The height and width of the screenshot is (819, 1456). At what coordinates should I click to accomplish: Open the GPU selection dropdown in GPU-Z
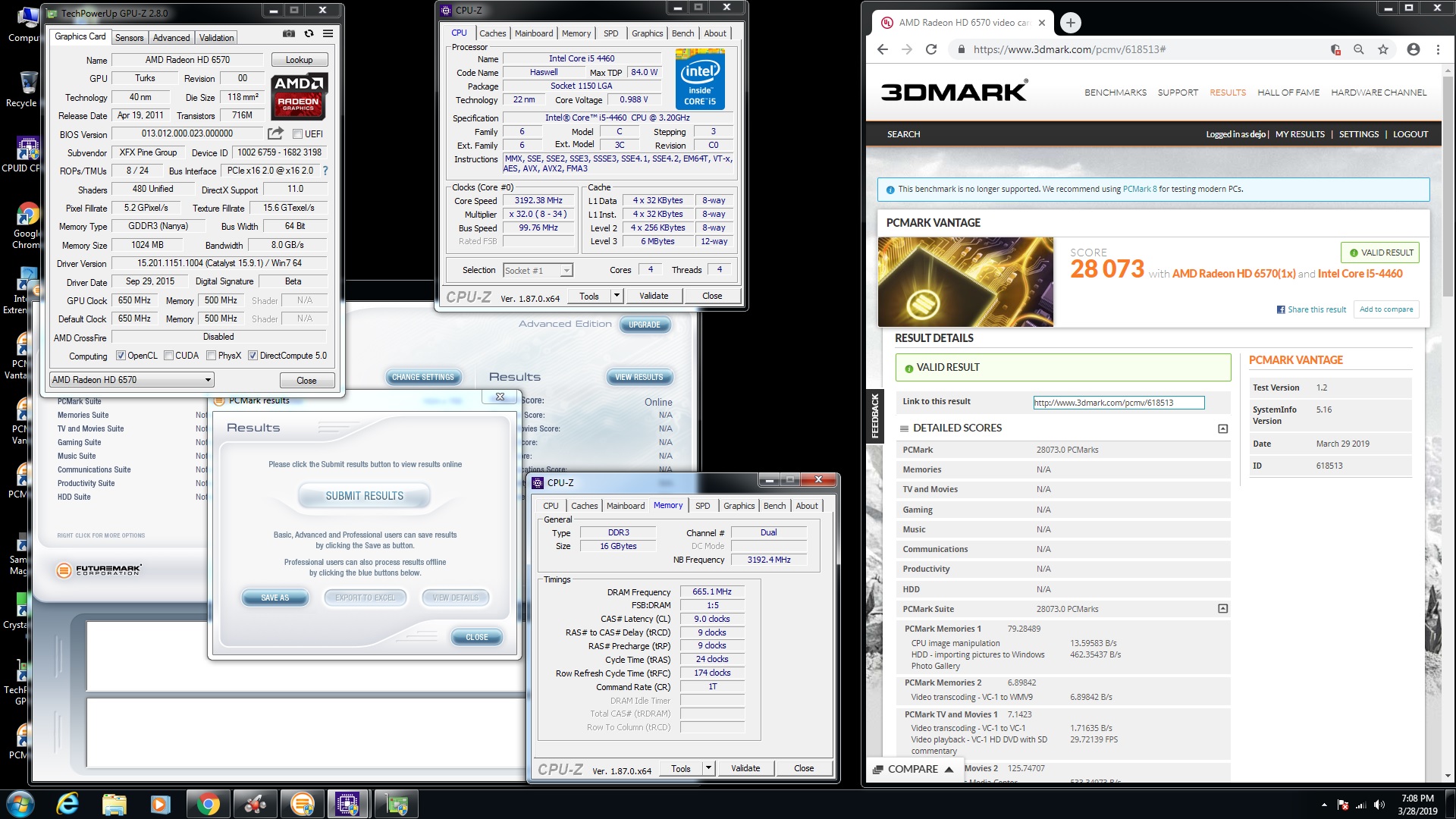pos(131,380)
